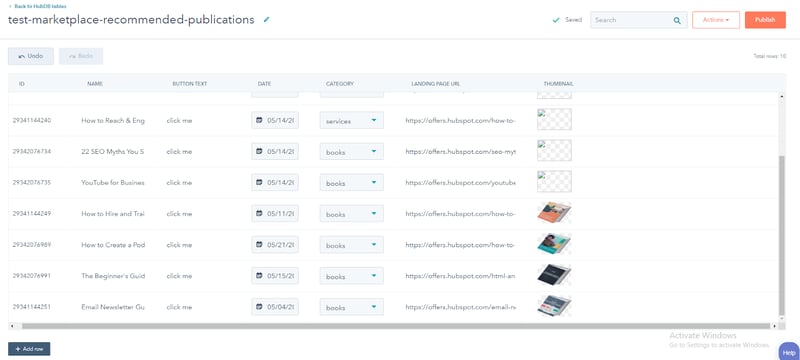Click date field 05/21 in Pod row
Image resolution: width=800 pixels, height=360 pixels.
coord(275,245)
